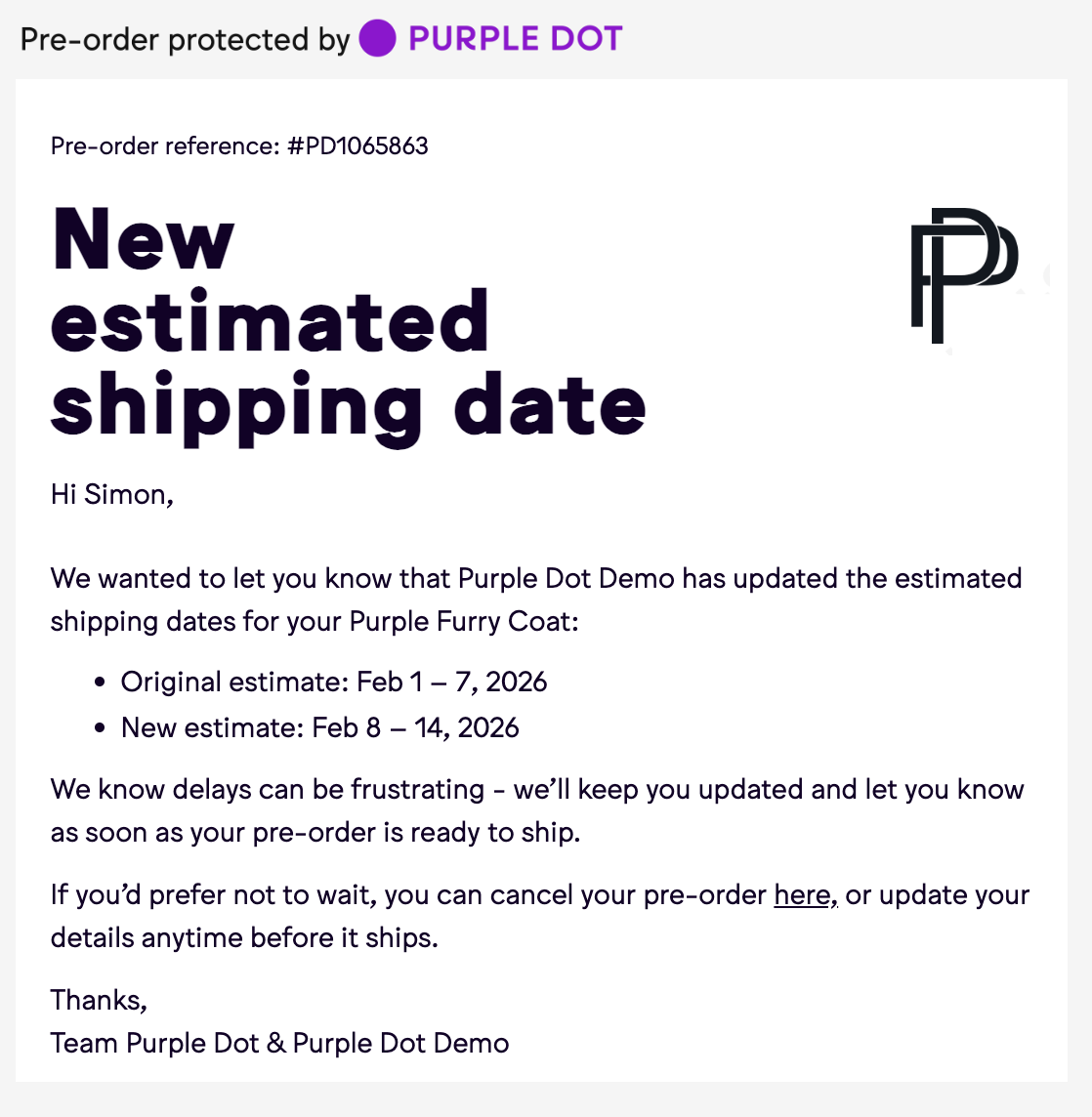Click the 'Thanks,' sign-off line
Image resolution: width=1092 pixels, height=1117 pixels.
coord(99,1000)
